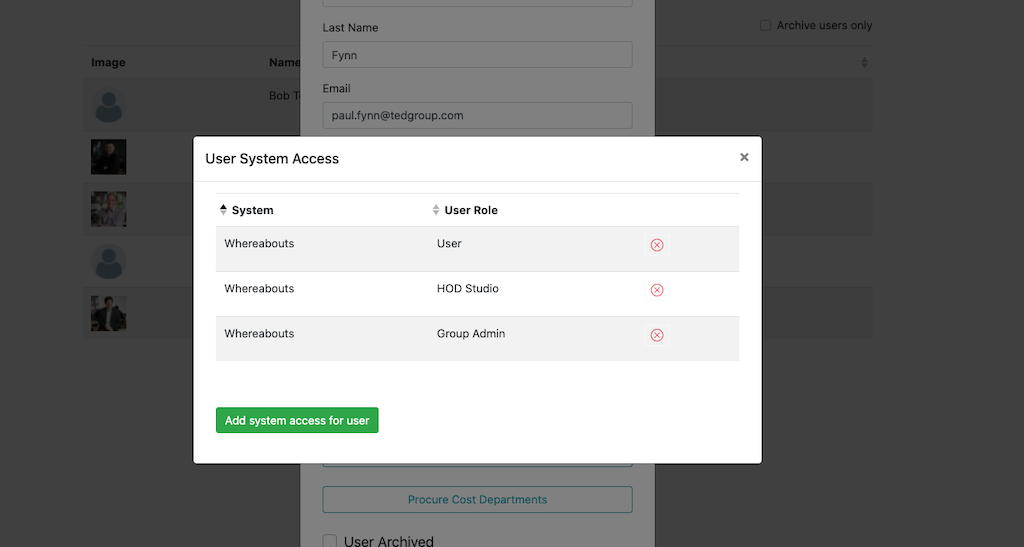The width and height of the screenshot is (1024, 547).
Task: Toggle sort arrows at right of table header
Action: click(x=864, y=63)
